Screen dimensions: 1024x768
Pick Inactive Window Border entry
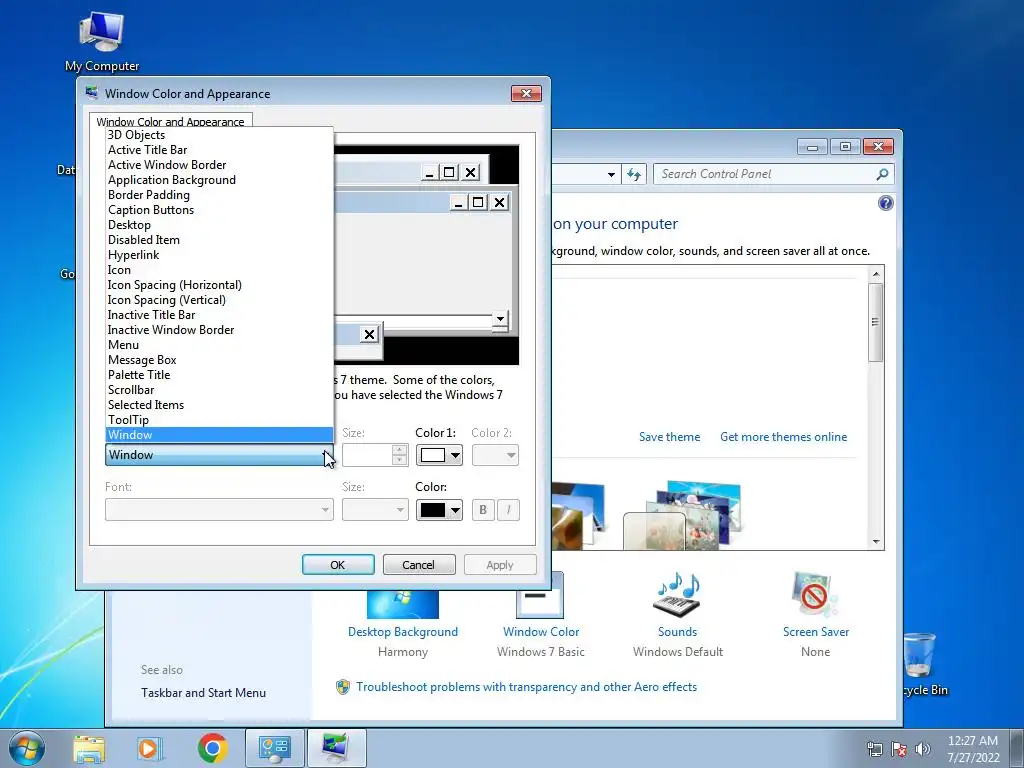tap(219, 330)
